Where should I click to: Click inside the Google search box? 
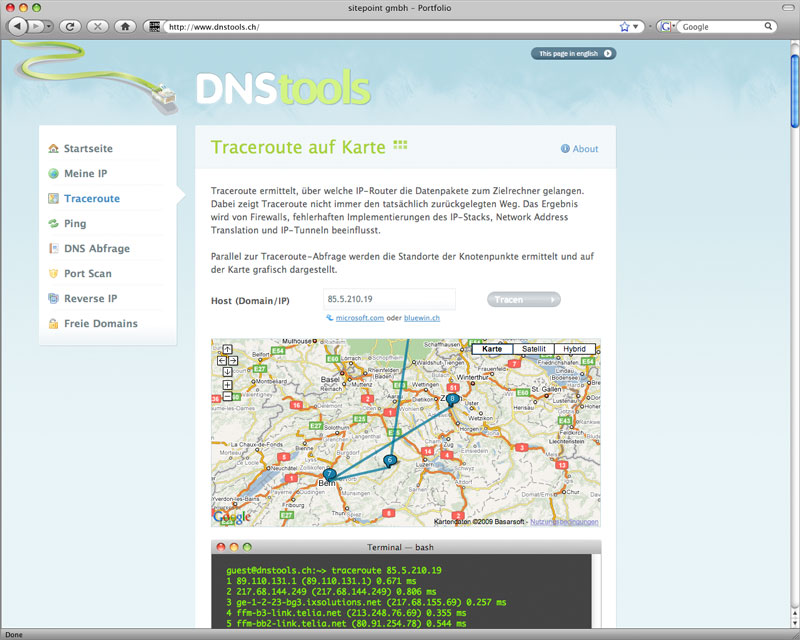721,27
